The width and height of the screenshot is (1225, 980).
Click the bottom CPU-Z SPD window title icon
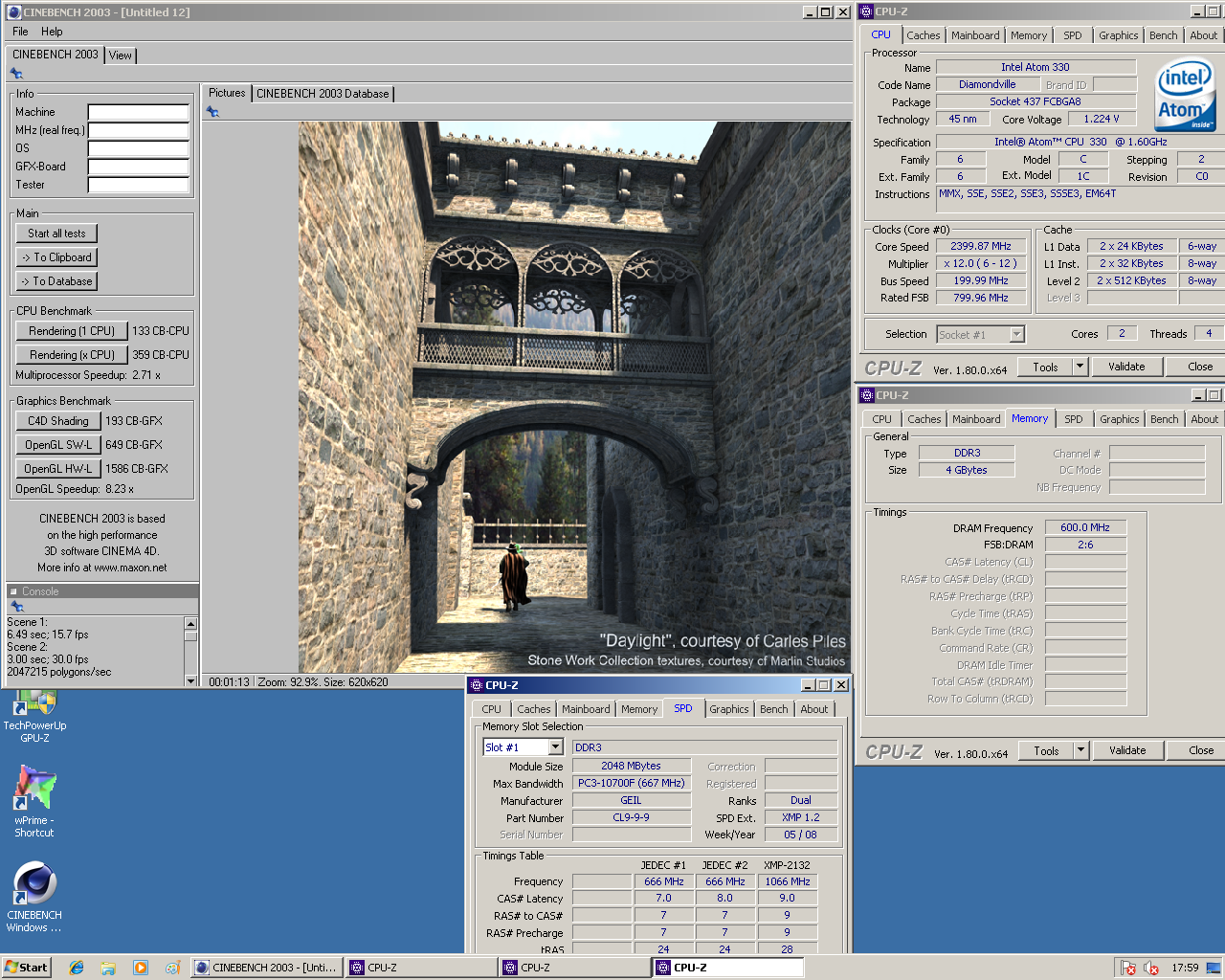[x=476, y=685]
